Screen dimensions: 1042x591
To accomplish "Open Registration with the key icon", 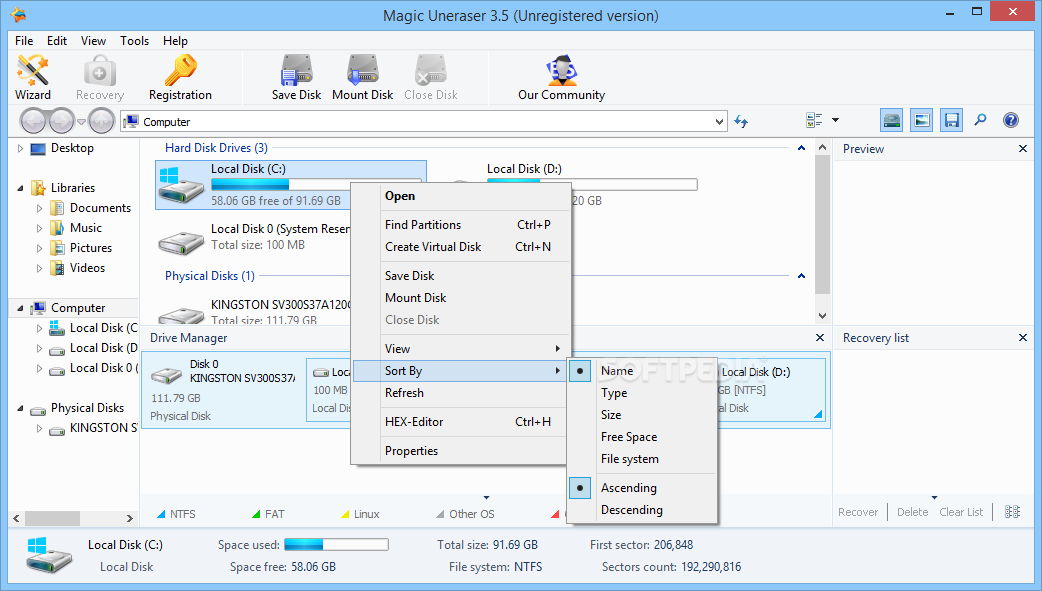I will point(180,78).
